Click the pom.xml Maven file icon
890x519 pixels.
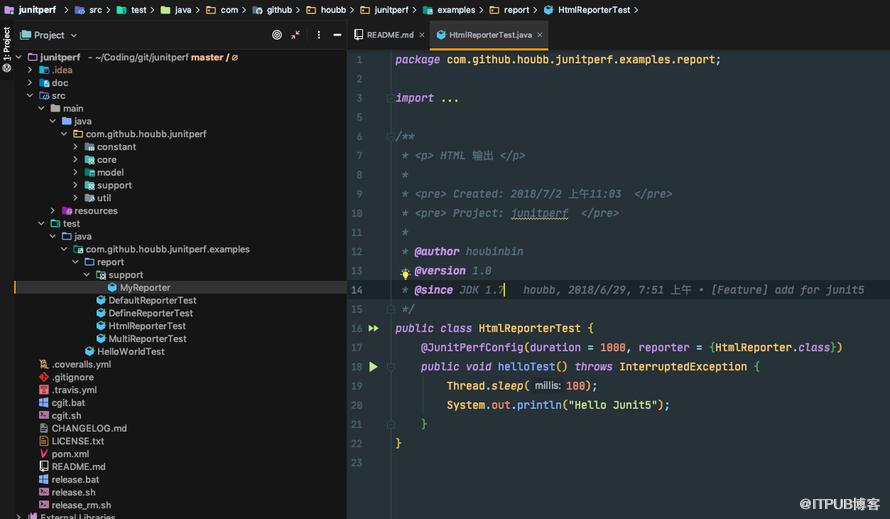(x=44, y=454)
